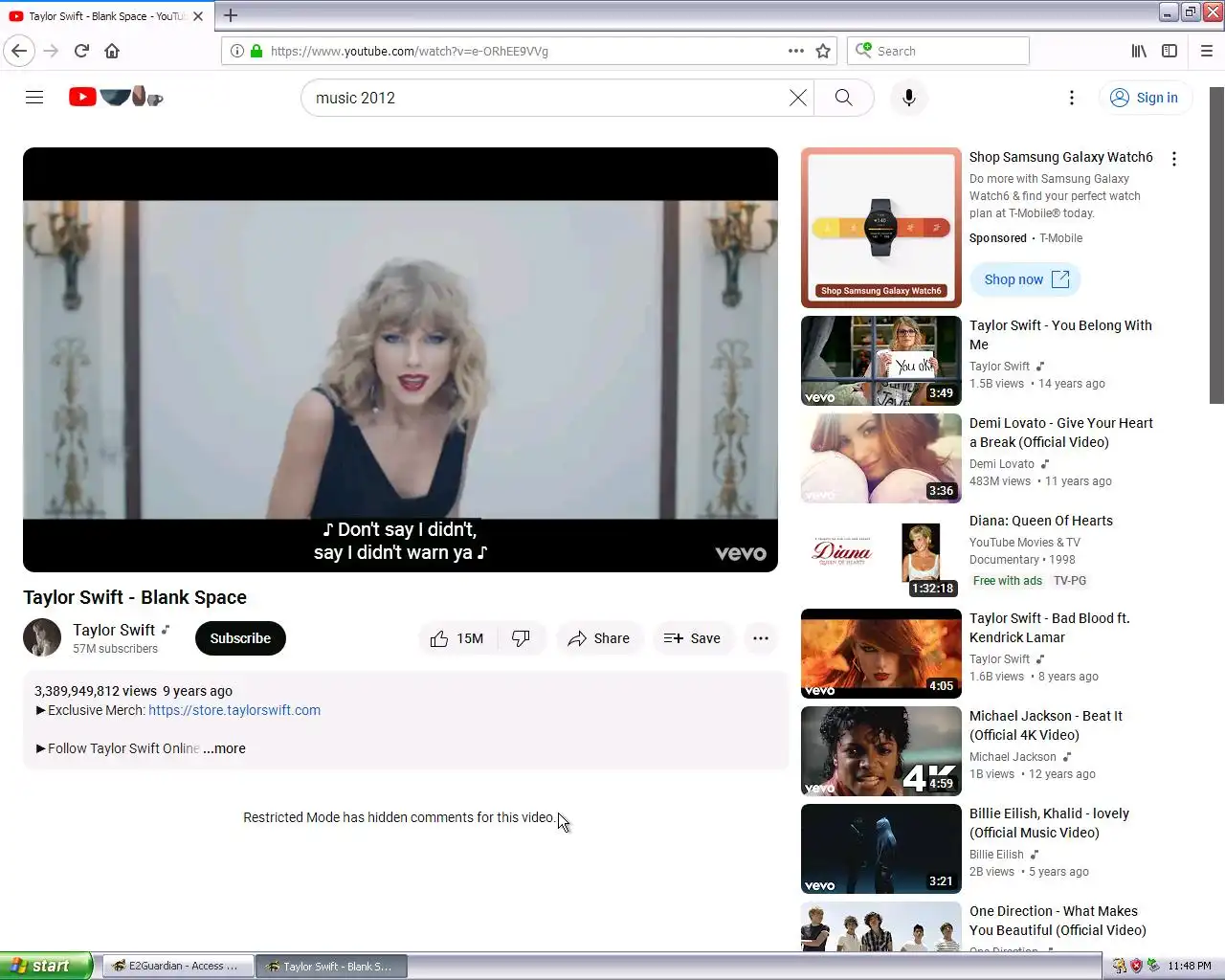Open Samsung Galaxy Watch6 ad thumbnail
This screenshot has width=1225, height=980.
(x=881, y=228)
